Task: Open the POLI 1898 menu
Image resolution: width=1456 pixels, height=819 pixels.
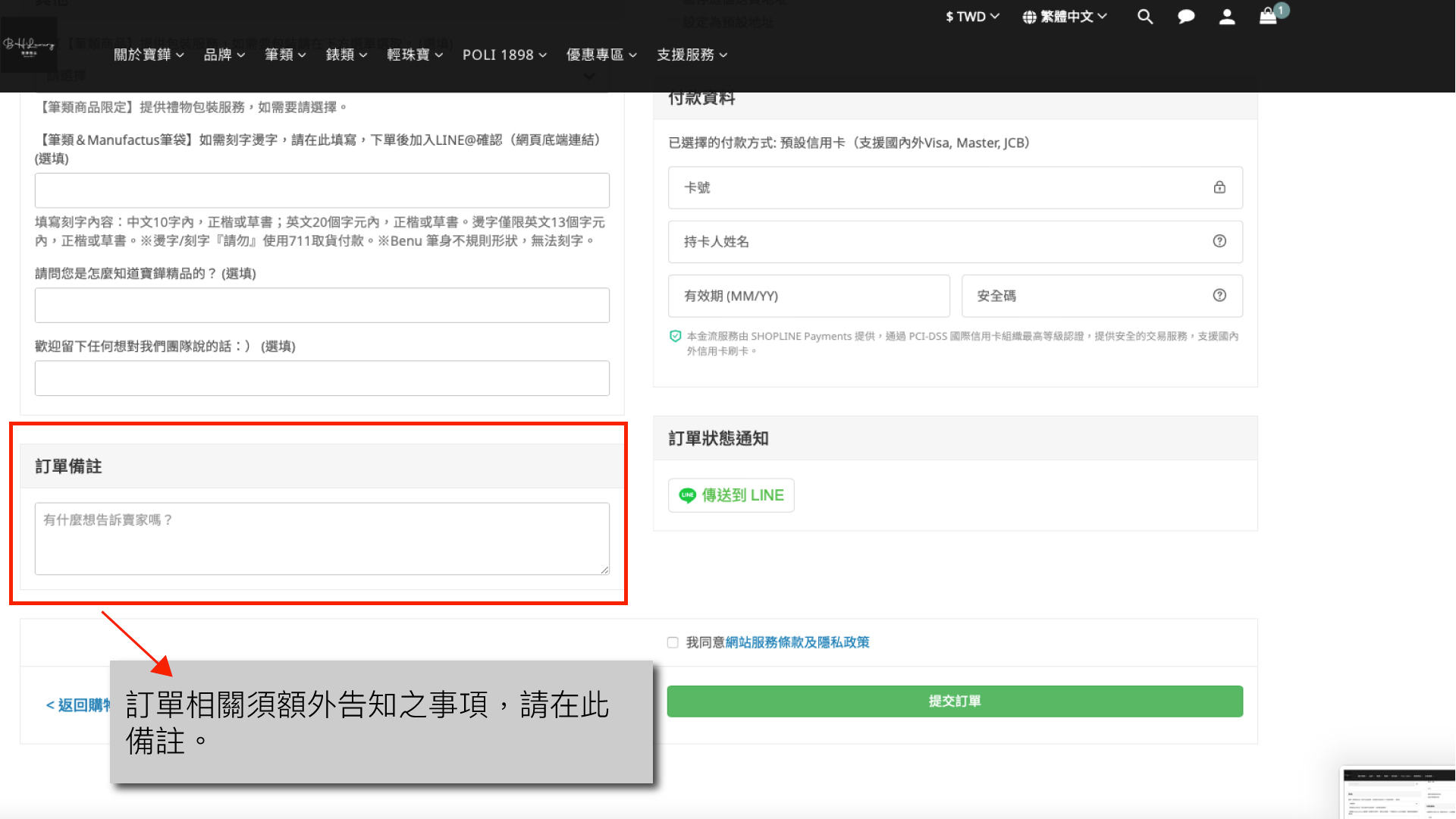Action: (x=504, y=55)
